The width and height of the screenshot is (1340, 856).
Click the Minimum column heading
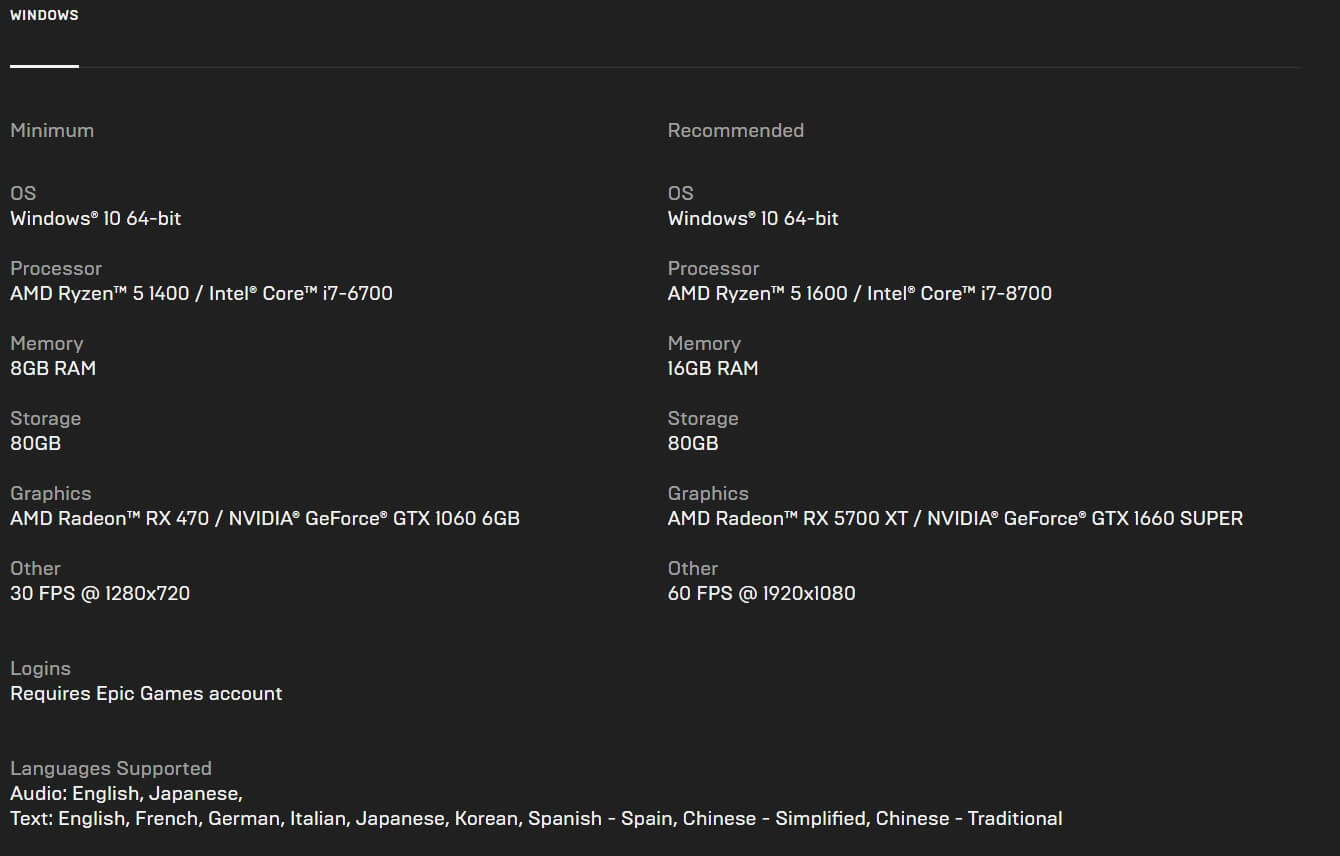[x=52, y=131]
